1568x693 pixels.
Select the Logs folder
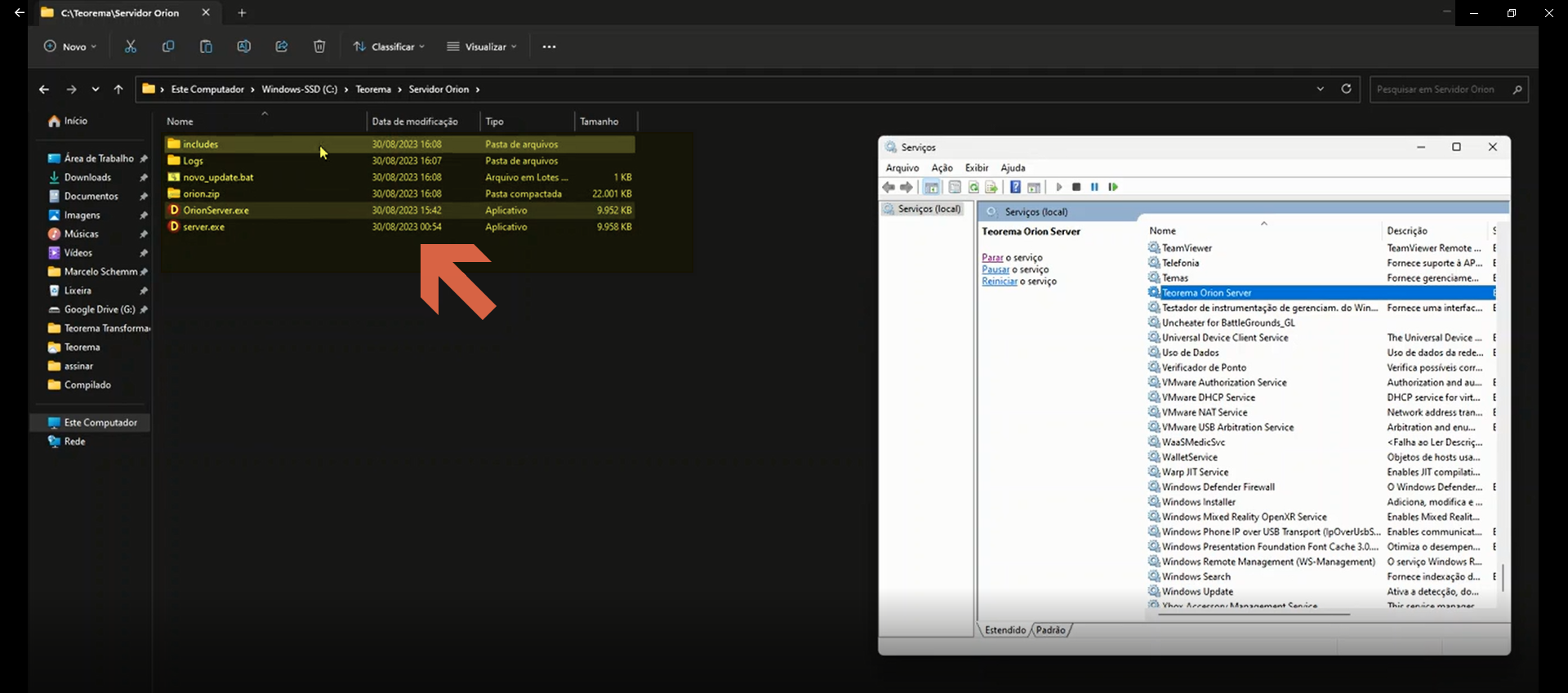click(399, 161)
